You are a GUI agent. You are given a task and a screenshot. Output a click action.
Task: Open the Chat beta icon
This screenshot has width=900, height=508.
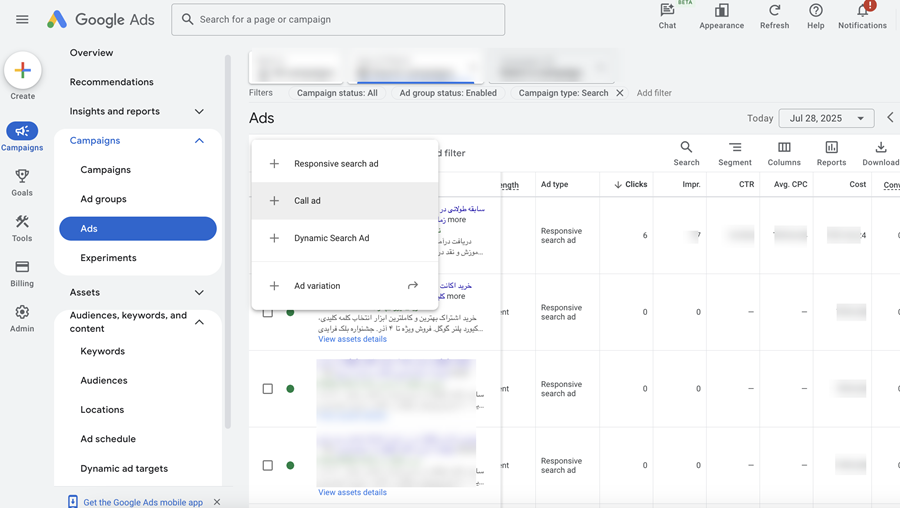click(x=667, y=10)
